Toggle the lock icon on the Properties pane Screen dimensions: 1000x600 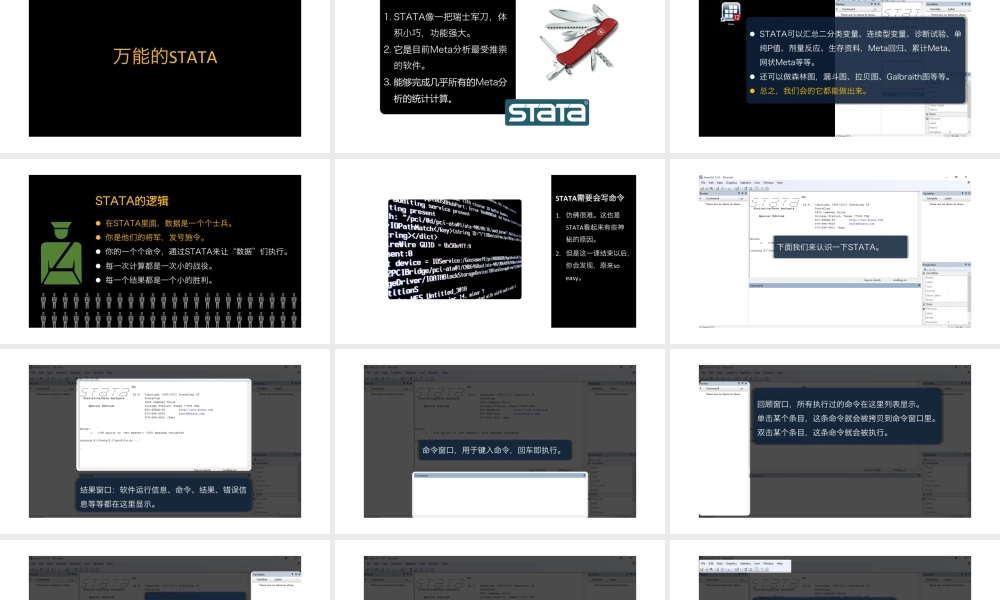coord(926,269)
